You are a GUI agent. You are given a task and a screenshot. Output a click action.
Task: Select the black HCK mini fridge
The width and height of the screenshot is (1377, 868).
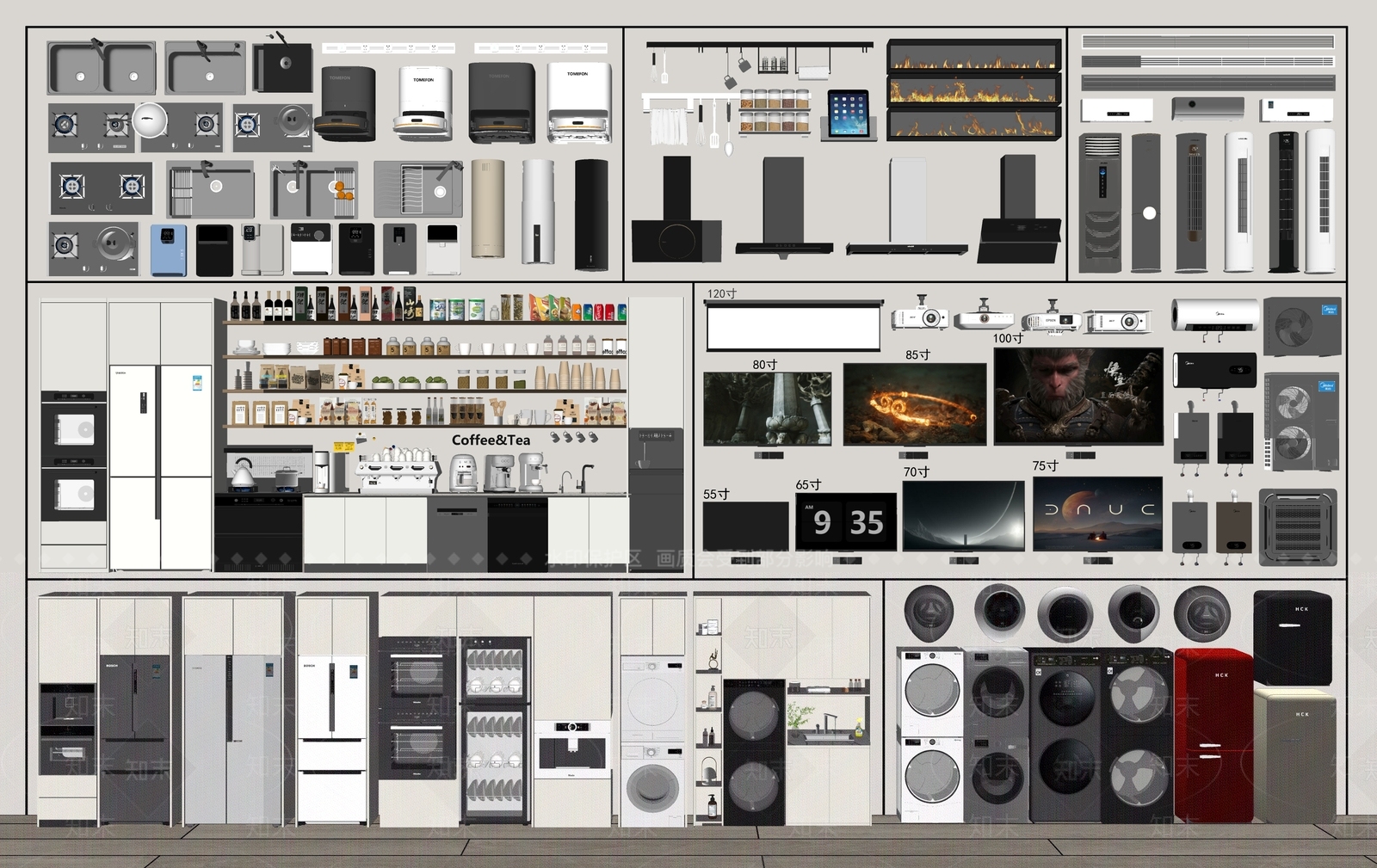[1293, 637]
